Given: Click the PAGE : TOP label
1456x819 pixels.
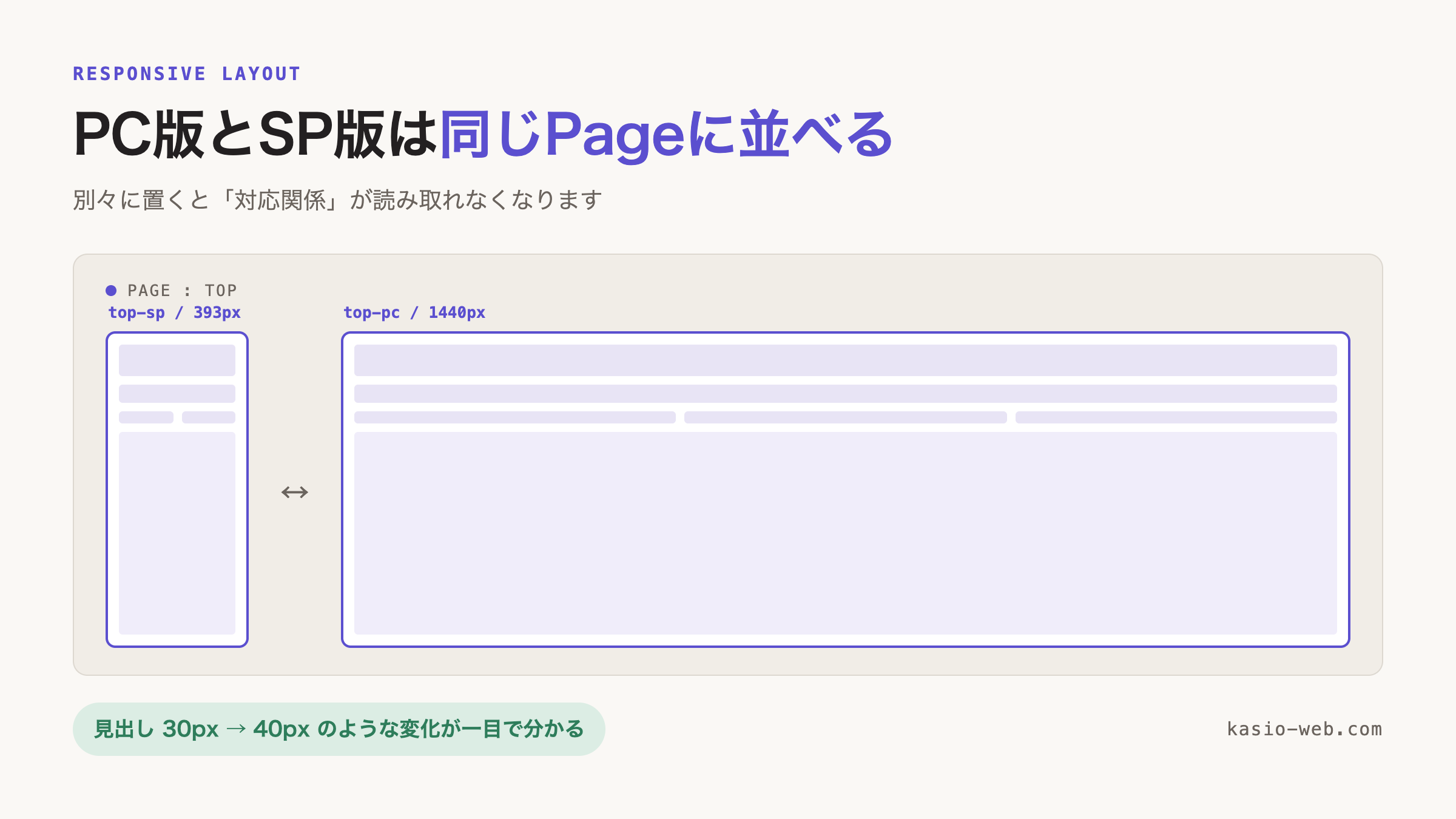Looking at the screenshot, I should 182,291.
